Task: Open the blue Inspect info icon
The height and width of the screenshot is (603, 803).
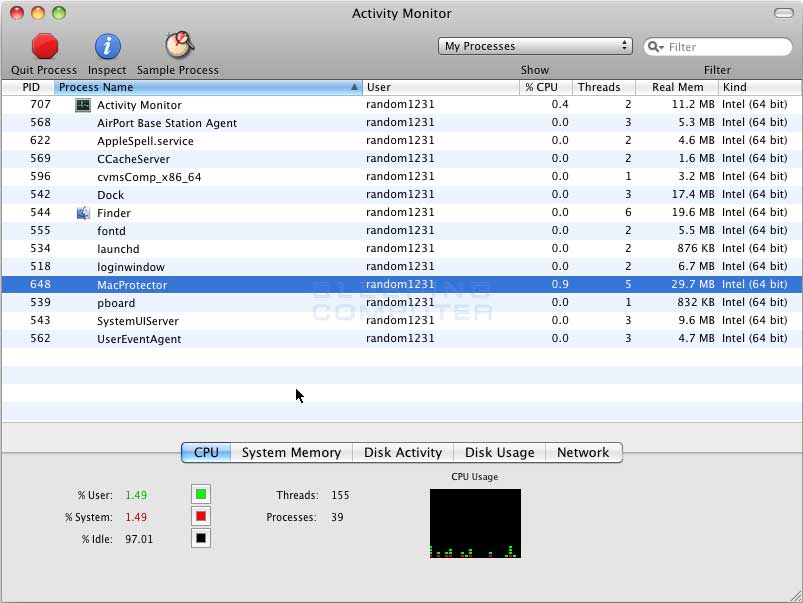Action: point(108,47)
